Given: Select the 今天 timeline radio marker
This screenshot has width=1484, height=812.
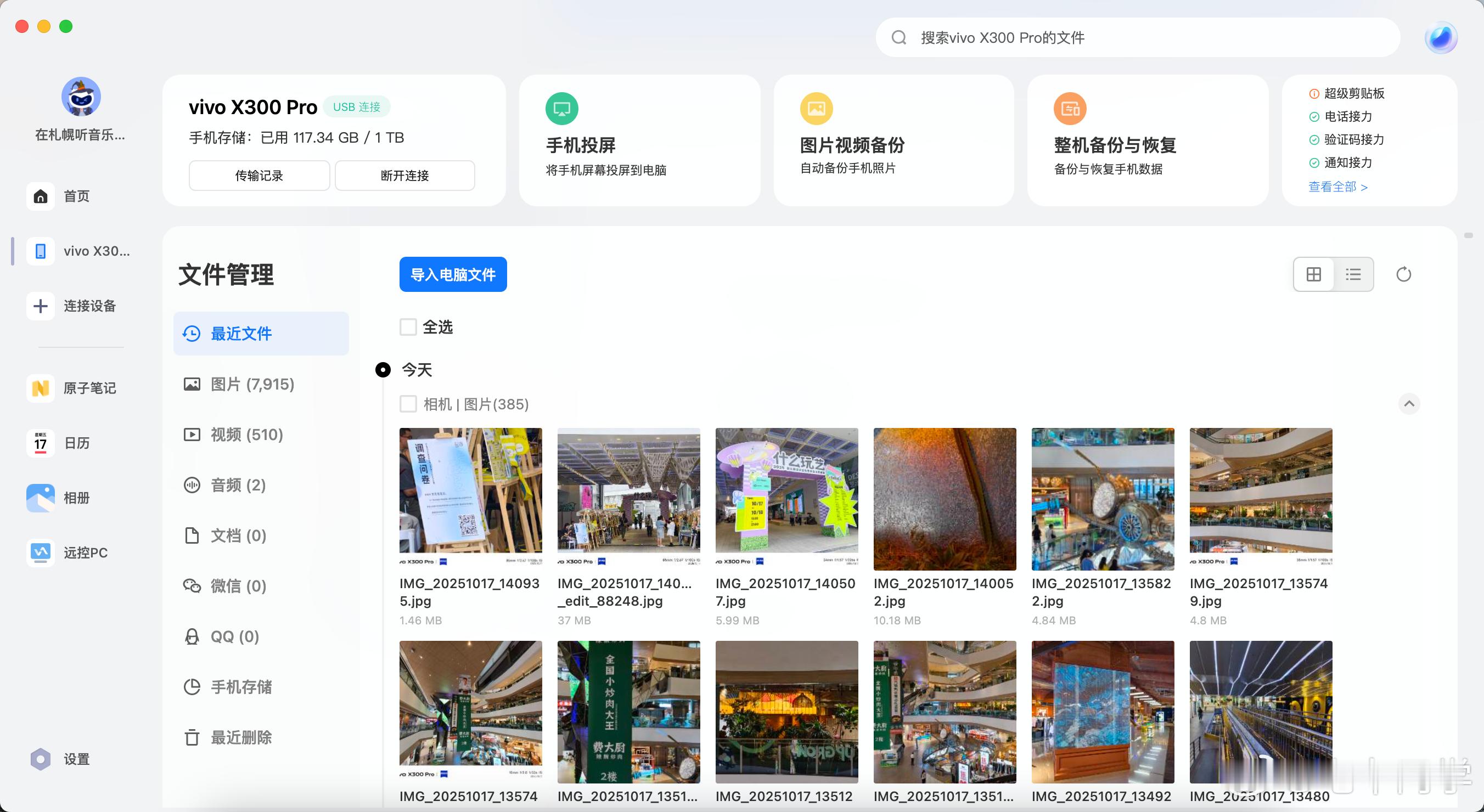Looking at the screenshot, I should pos(383,370).
